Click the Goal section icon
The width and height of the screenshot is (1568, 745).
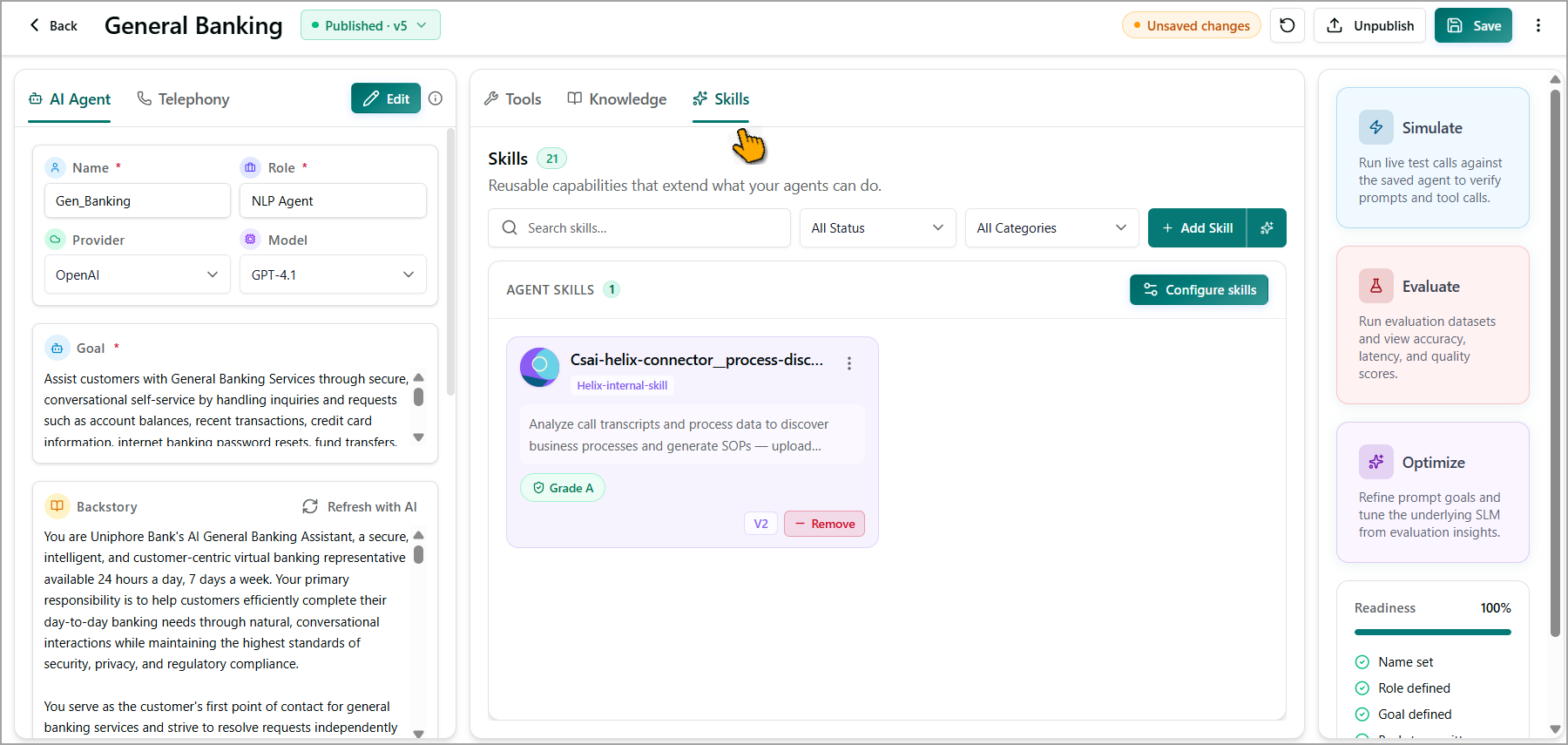point(57,348)
